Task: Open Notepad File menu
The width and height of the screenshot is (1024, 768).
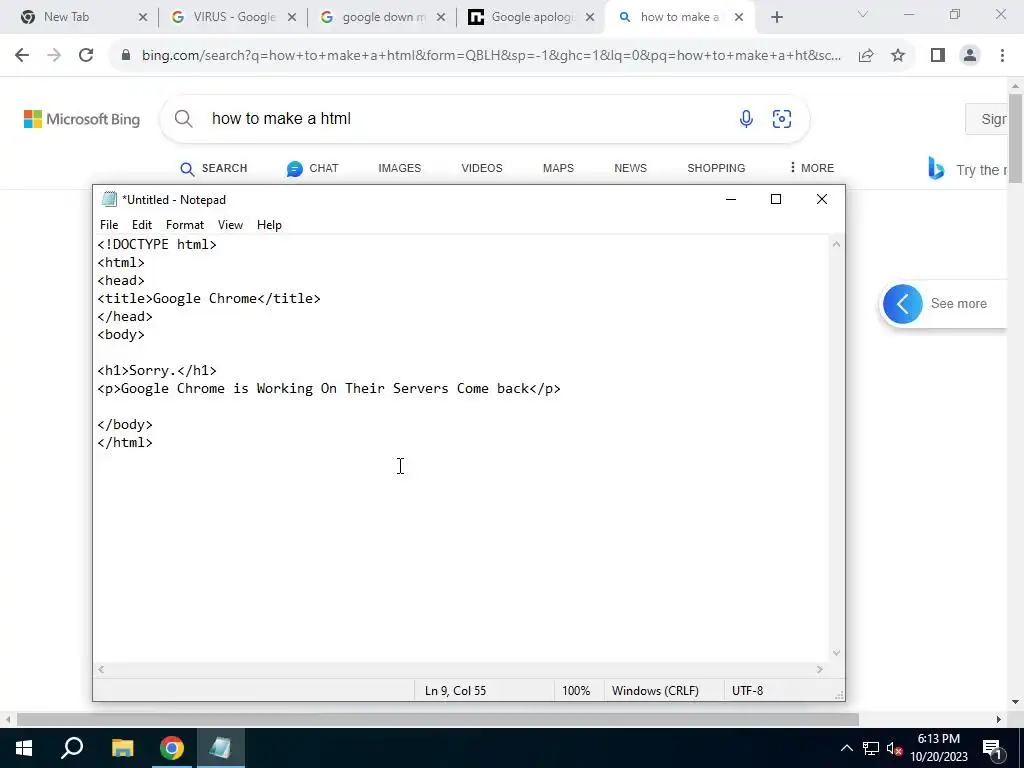Action: click(109, 225)
